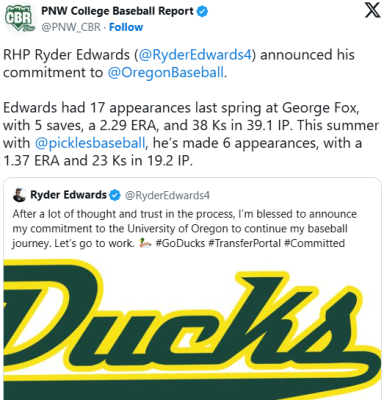Click the duck emoji in quoted tweet

144,243
